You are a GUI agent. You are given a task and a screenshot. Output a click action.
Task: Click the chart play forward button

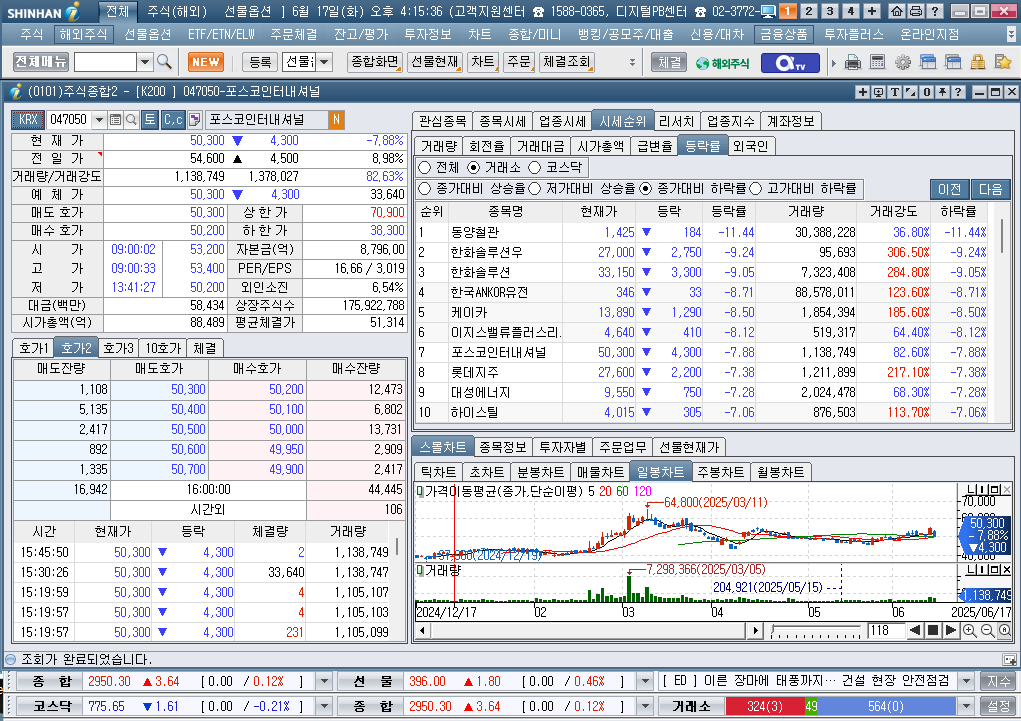951,630
